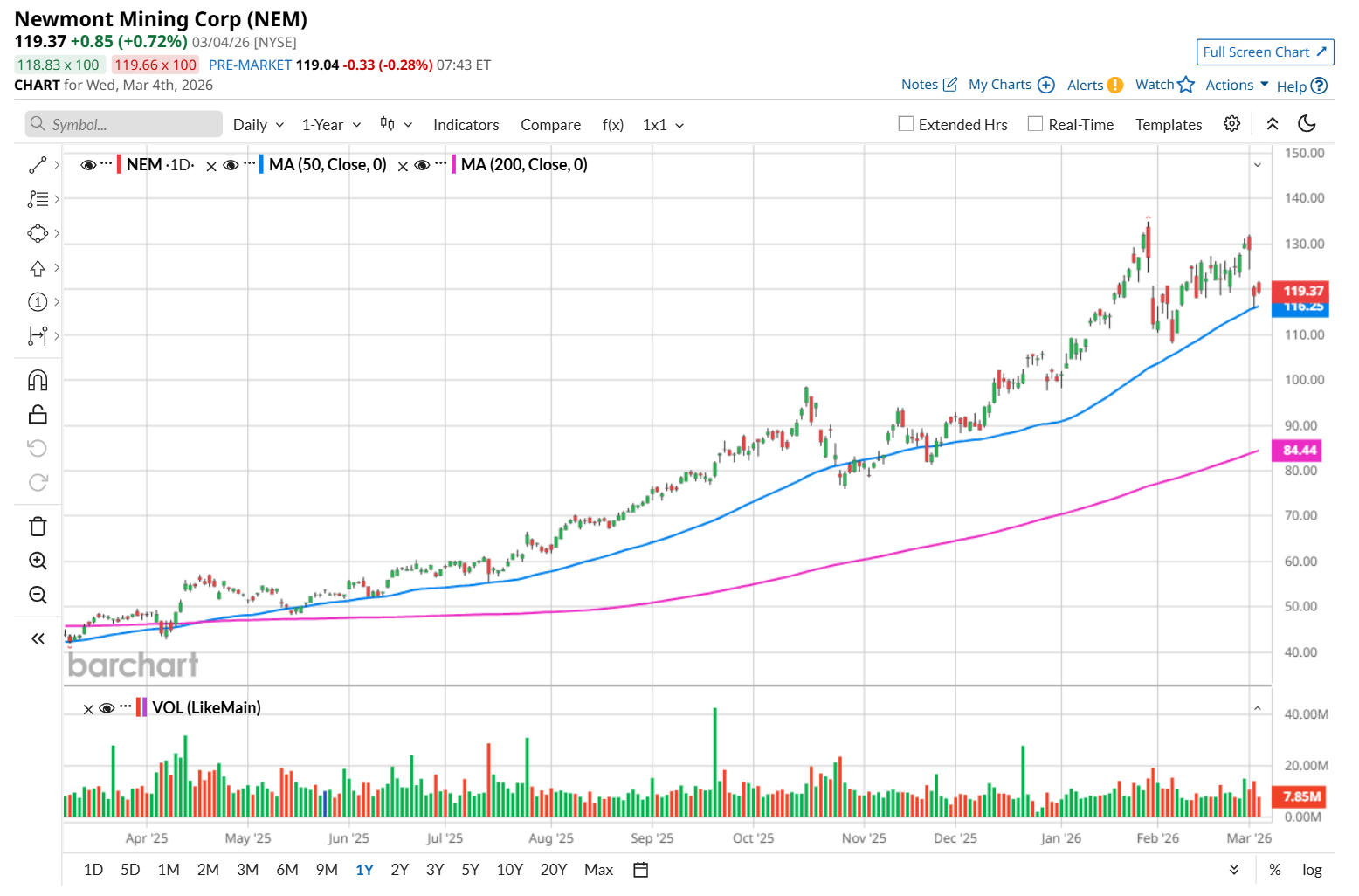
Task: Hide the MA (50, Close, 0) indicator
Action: 231,165
